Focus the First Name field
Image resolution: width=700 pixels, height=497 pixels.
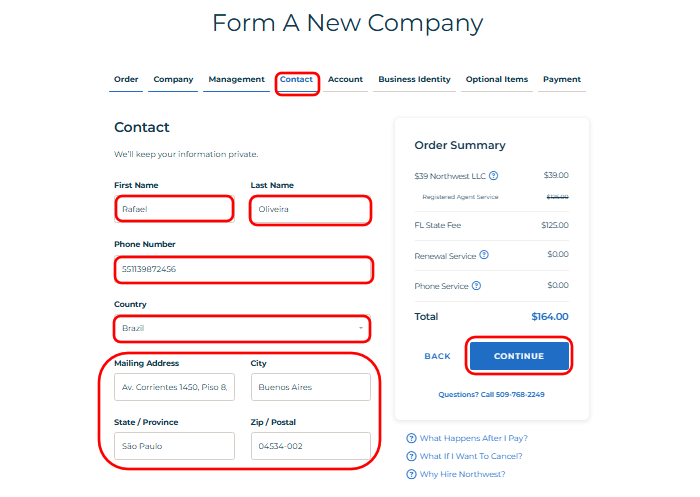click(174, 210)
